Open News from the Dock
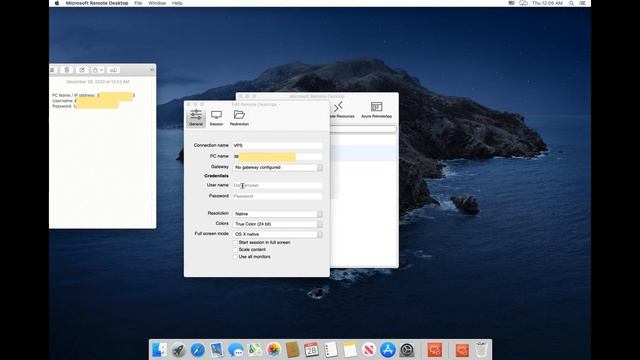This screenshot has width=640, height=360. (369, 350)
